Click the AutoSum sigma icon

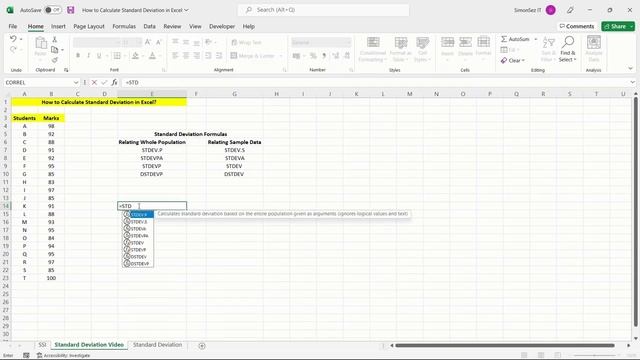(x=504, y=39)
